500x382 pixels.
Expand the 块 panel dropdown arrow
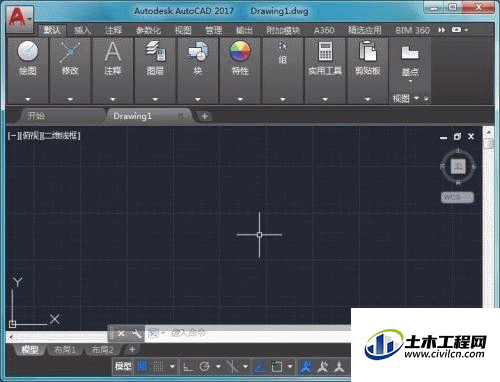(x=198, y=99)
